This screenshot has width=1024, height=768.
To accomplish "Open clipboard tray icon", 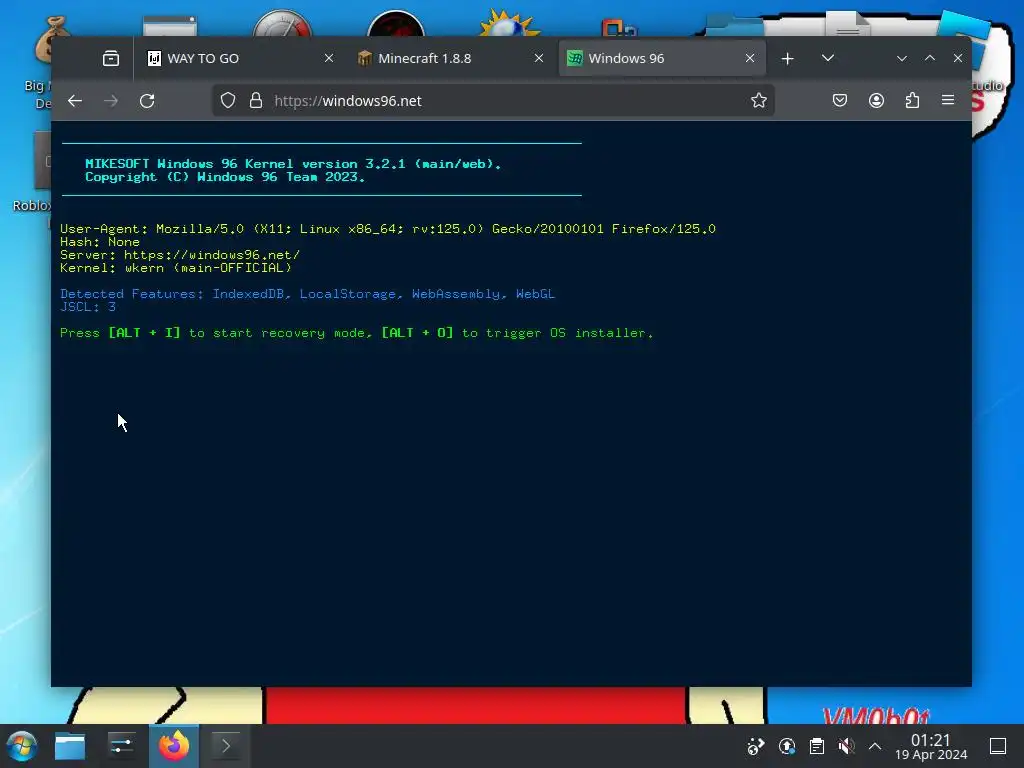I will (817, 746).
